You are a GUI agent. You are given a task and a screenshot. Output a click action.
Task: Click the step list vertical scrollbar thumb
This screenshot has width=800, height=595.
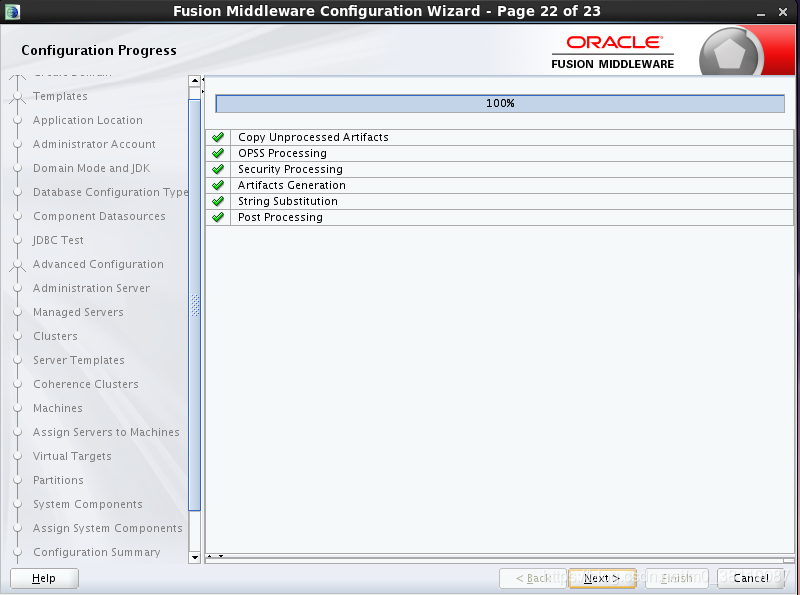pos(194,305)
